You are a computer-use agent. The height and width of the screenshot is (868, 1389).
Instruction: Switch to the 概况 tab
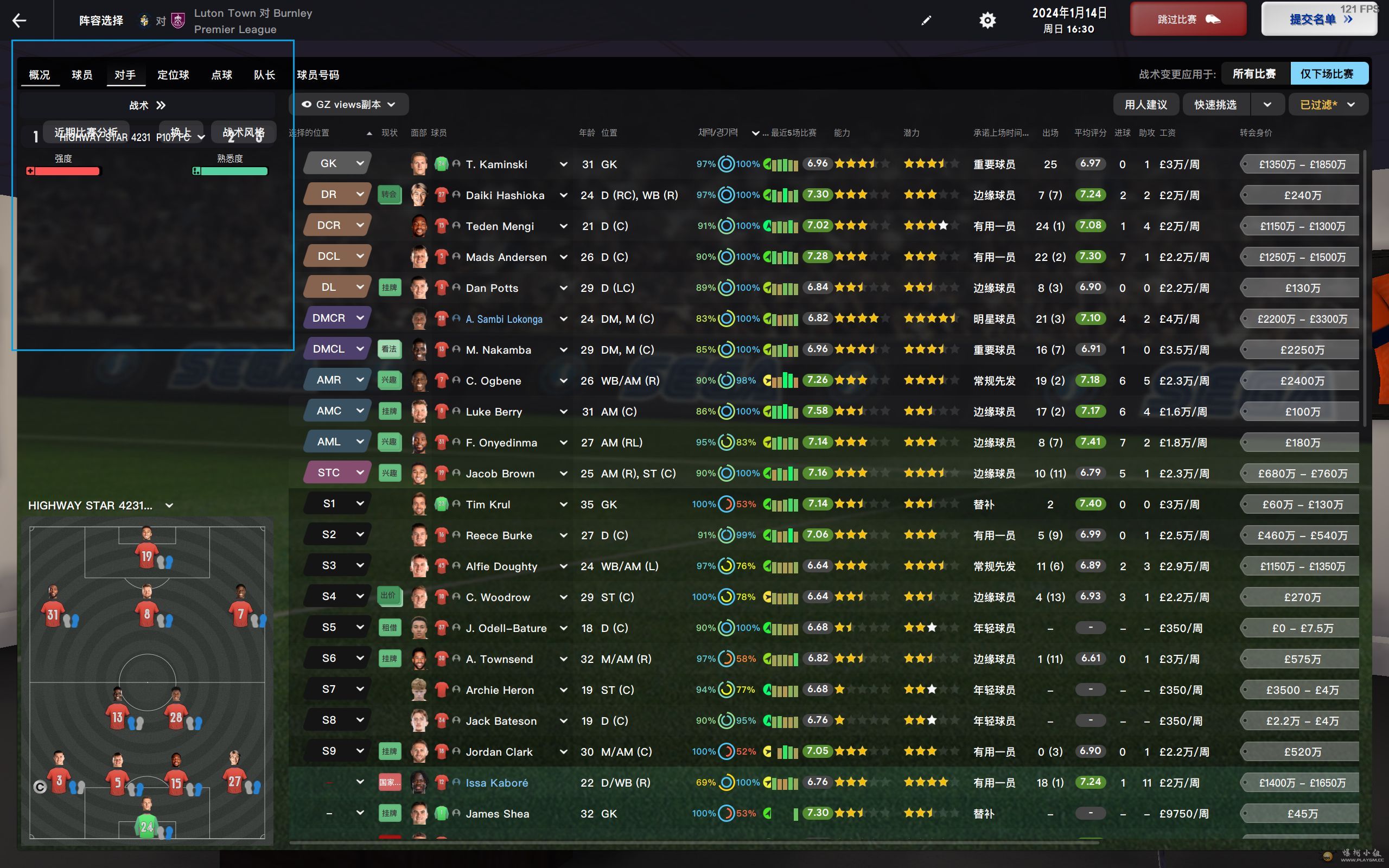[x=40, y=75]
